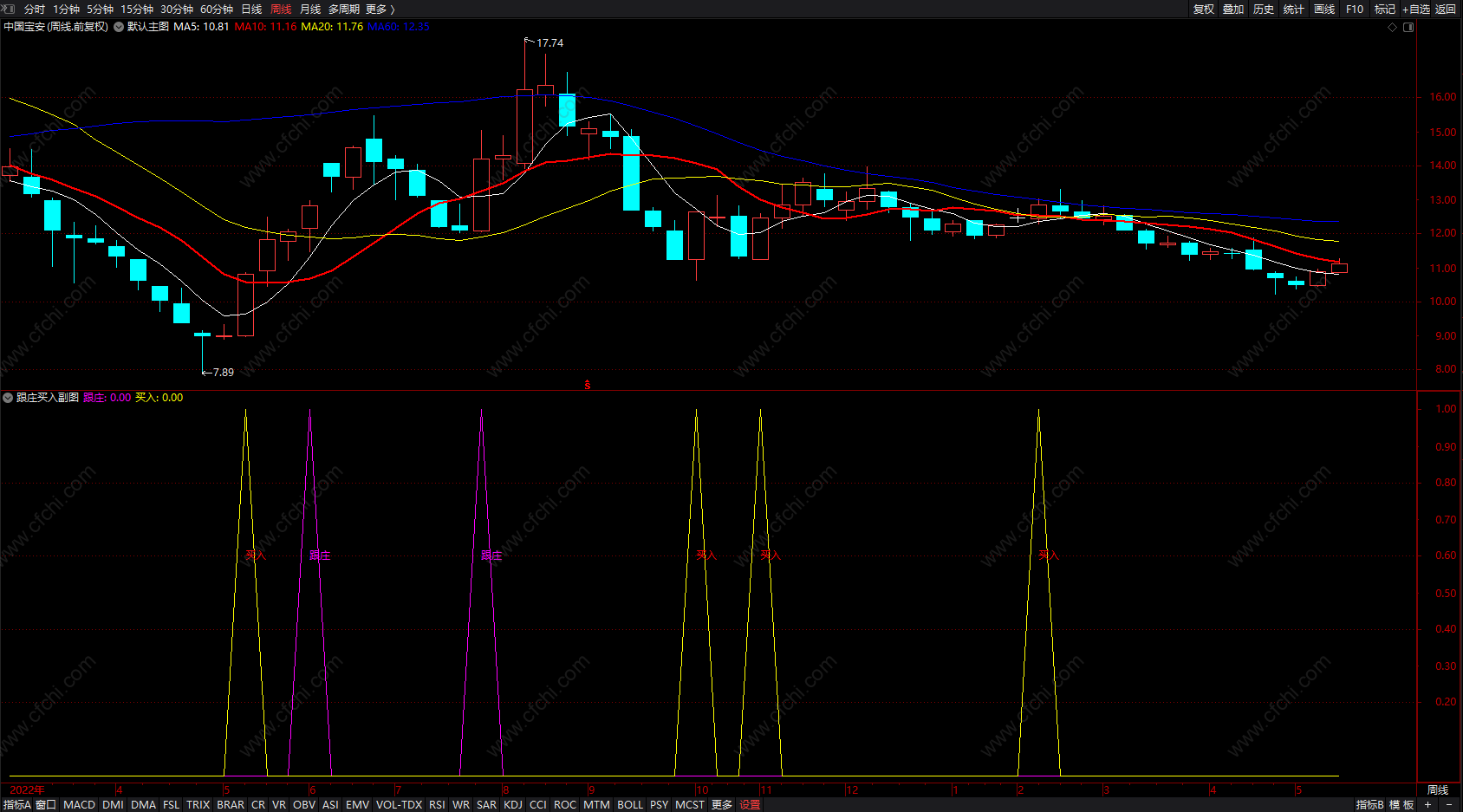Open the 多周期 multi-period view
This screenshot has width=1463, height=812.
click(344, 9)
